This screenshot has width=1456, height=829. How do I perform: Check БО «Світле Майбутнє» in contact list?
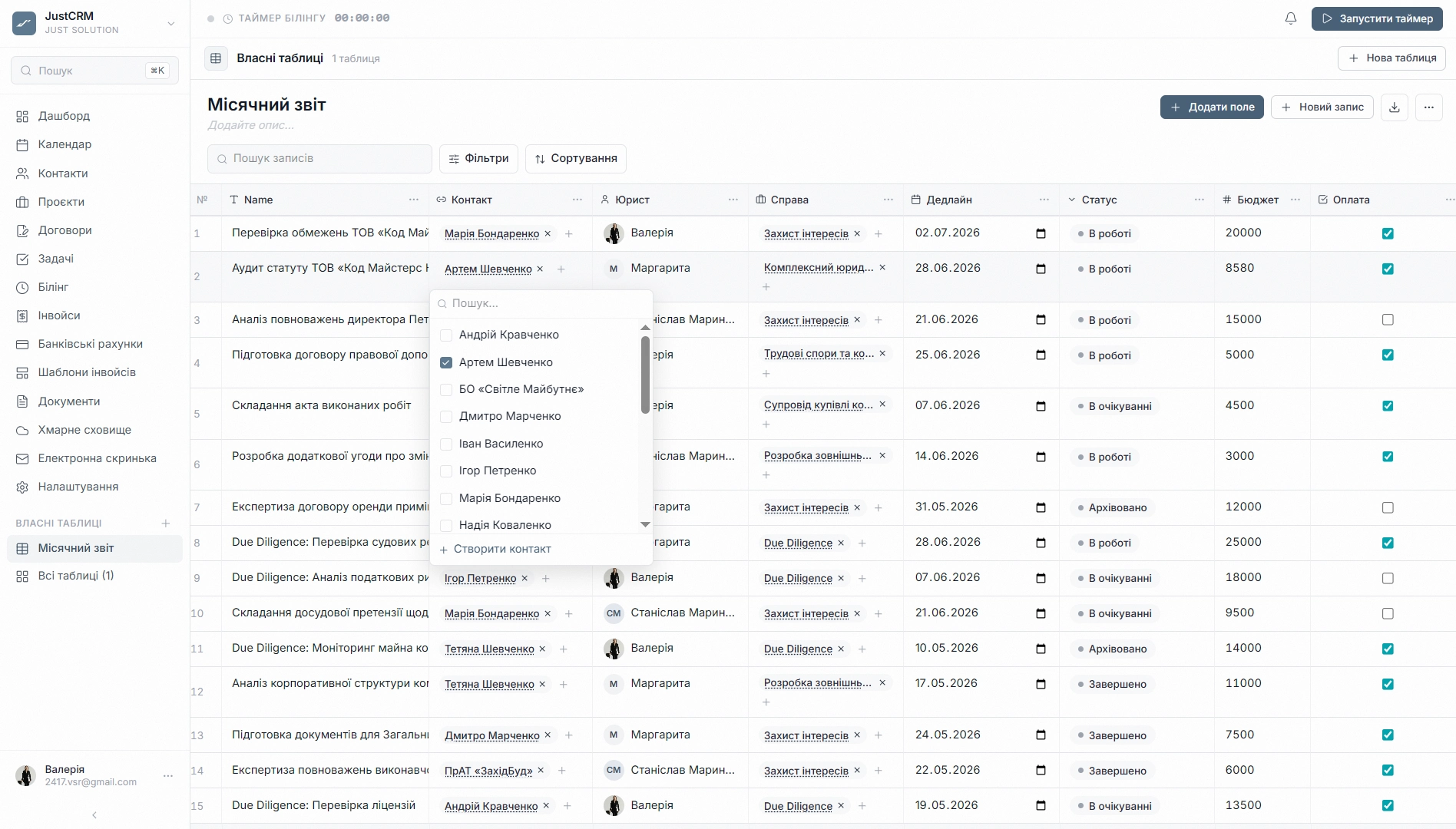pos(446,389)
